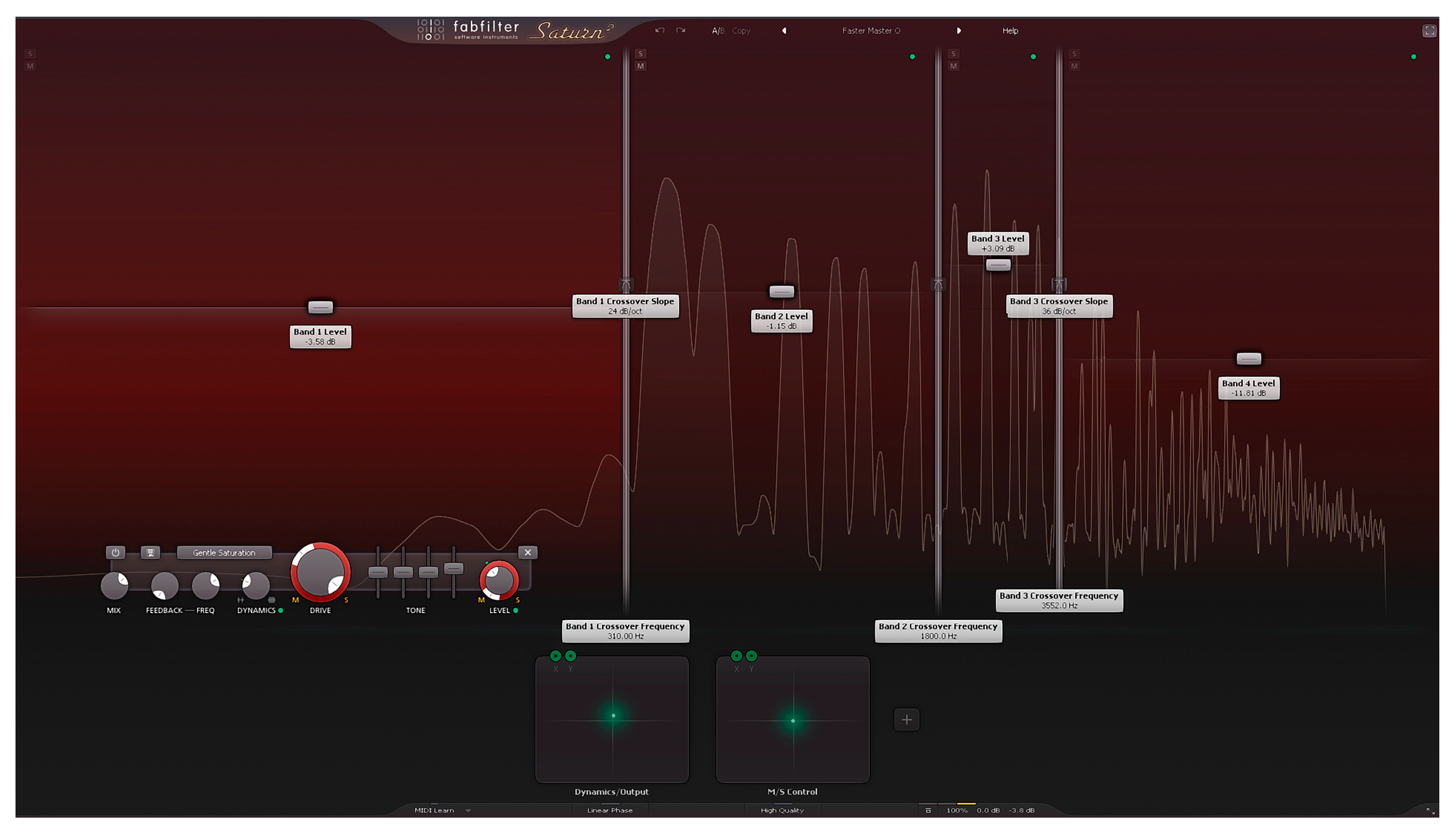The image size is (1456, 832).
Task: Go to next preset with right arrow
Action: tap(959, 31)
